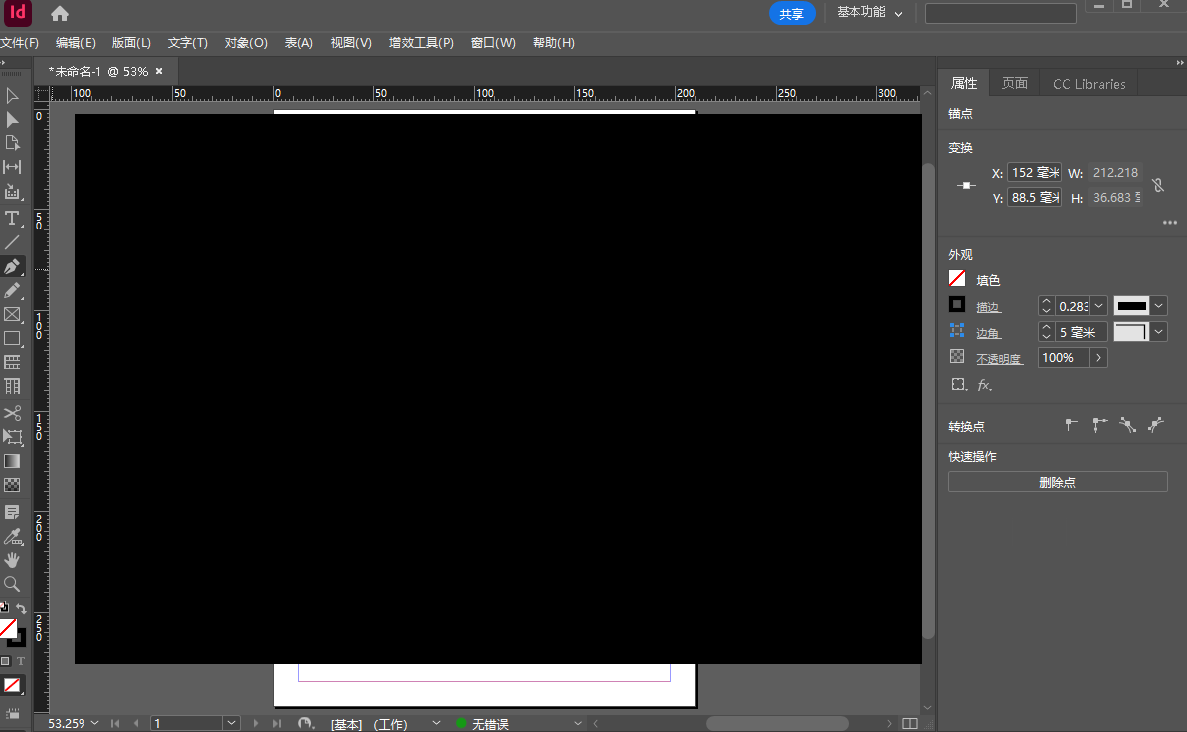Viewport: 1187px width, 732px height.
Task: Select the Page tool
Action: coord(12,143)
